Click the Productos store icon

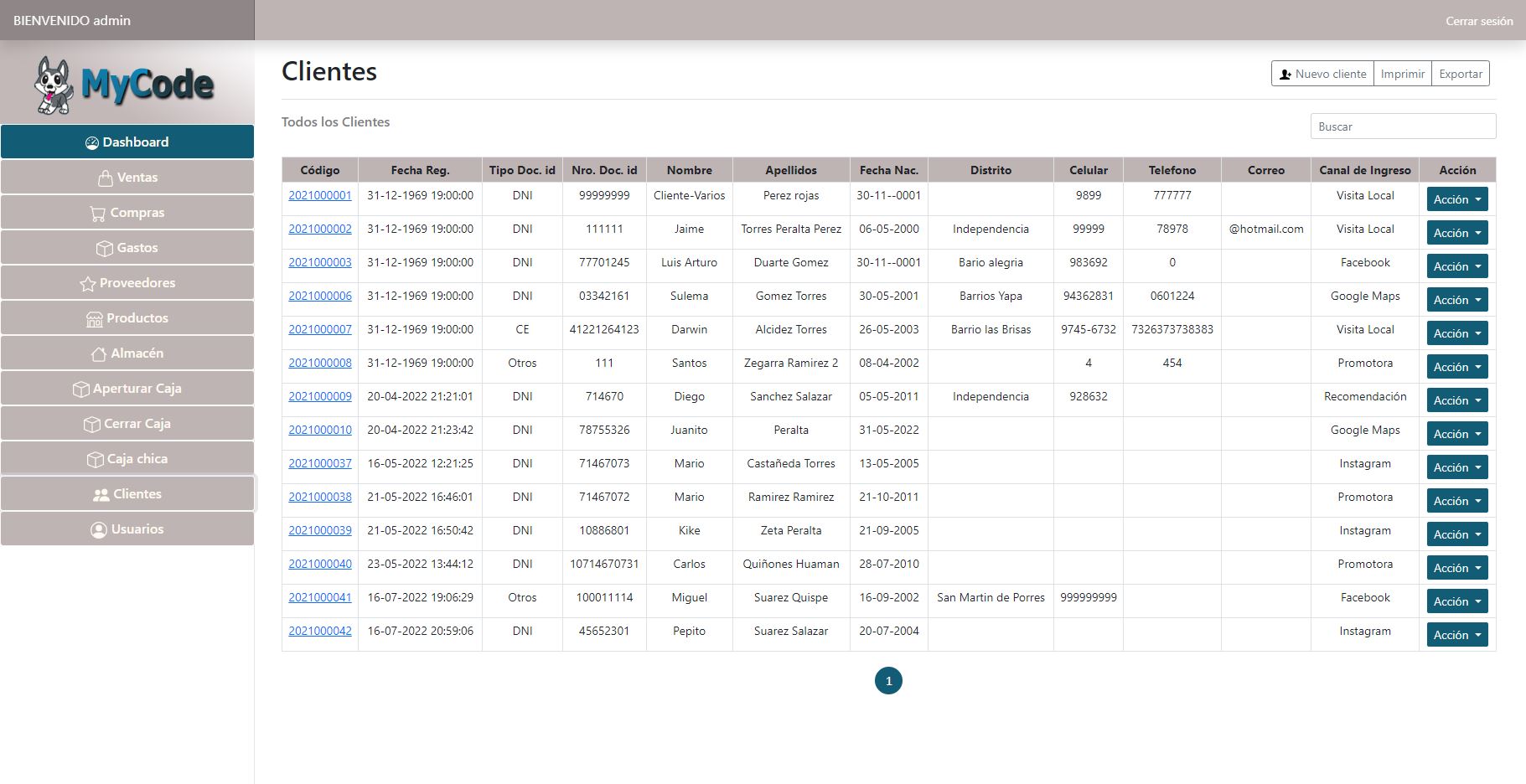pyautogui.click(x=94, y=319)
